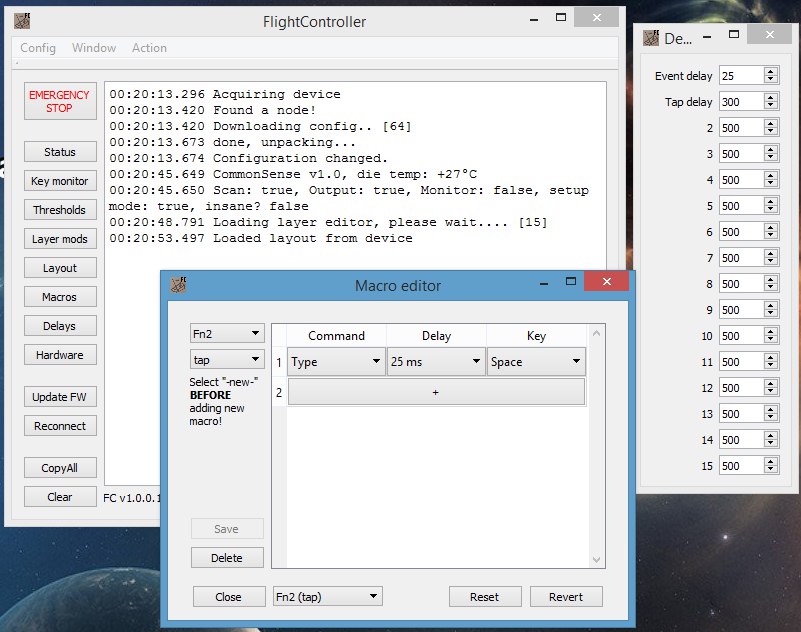Click the Macro editor window icon
Image resolution: width=801 pixels, height=632 pixels.
179,285
